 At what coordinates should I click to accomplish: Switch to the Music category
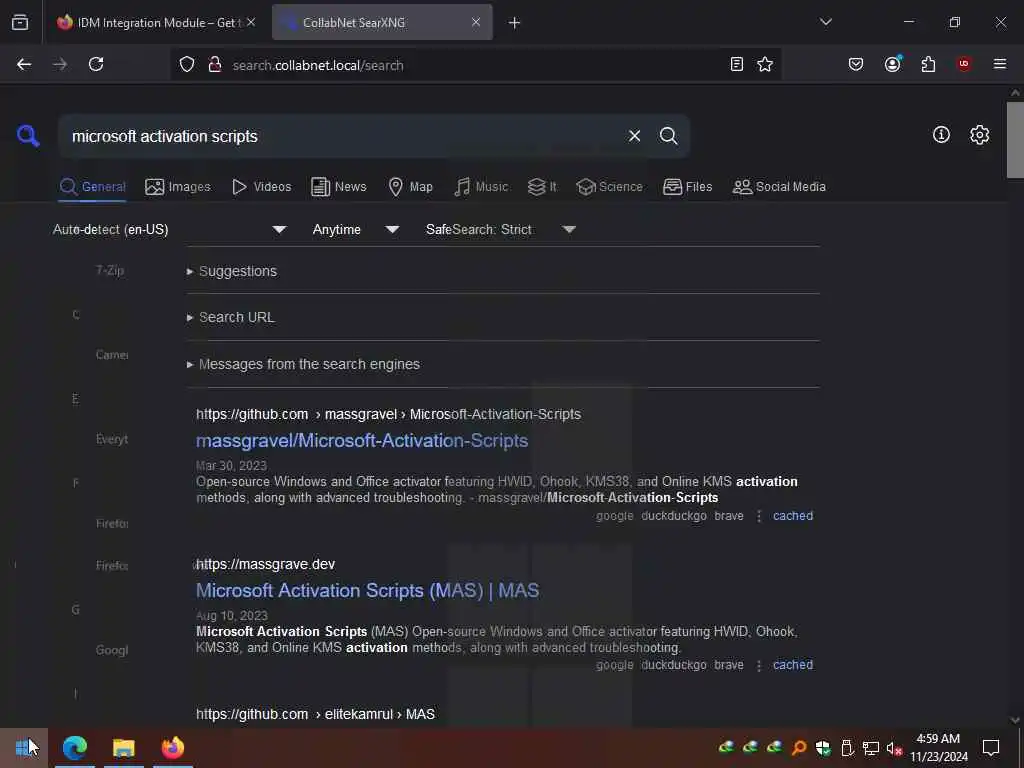481,187
